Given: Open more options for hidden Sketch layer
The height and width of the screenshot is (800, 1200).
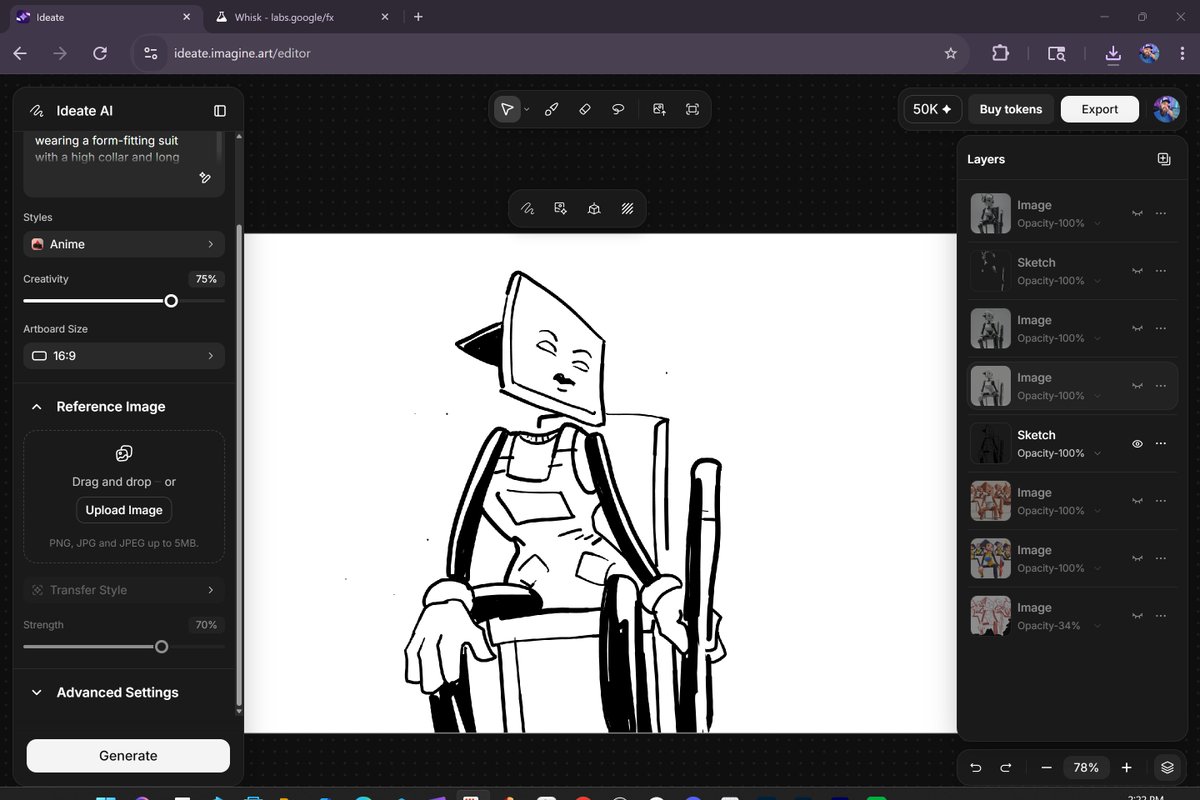Looking at the screenshot, I should coord(1161,271).
